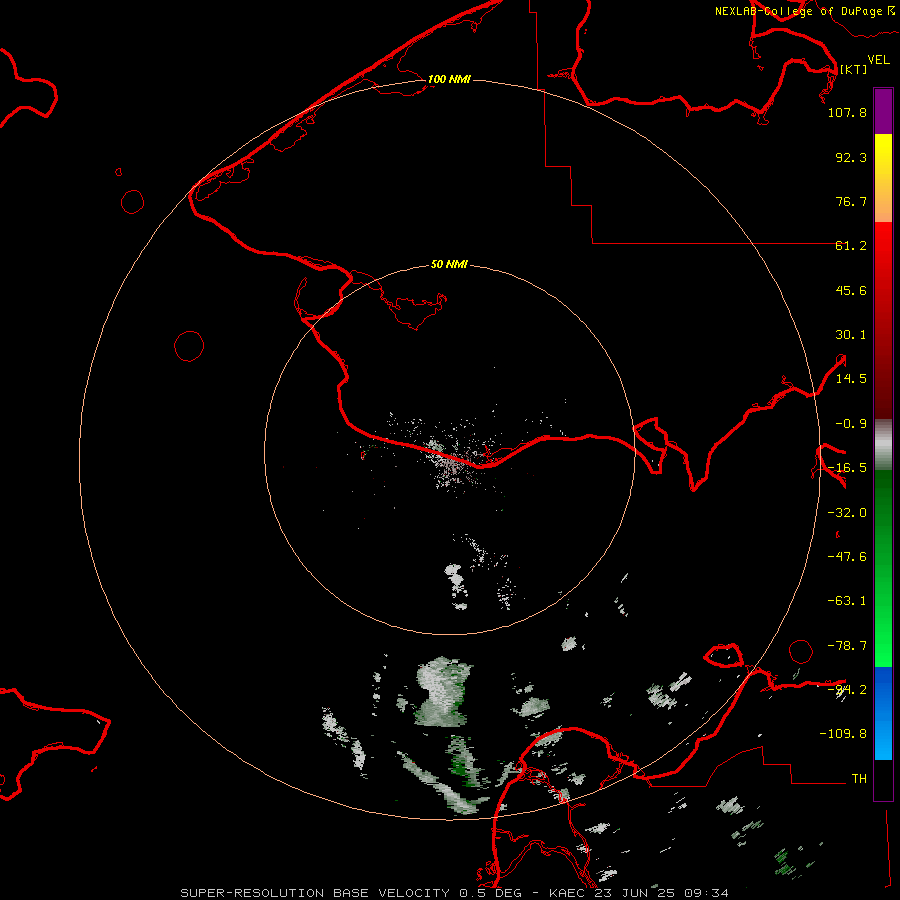900x900 pixels.
Task: Click the small red circle outline west of radar
Action: click(189, 346)
